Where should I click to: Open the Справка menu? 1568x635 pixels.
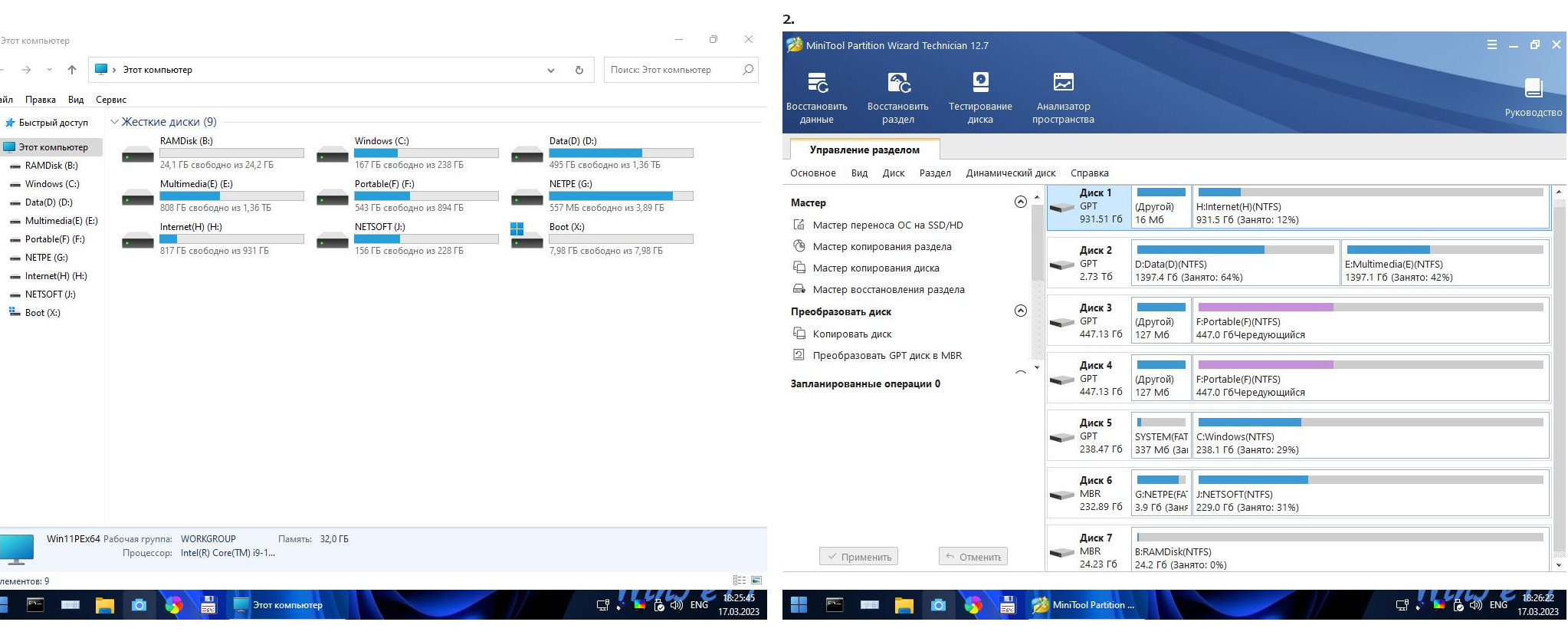click(1090, 173)
